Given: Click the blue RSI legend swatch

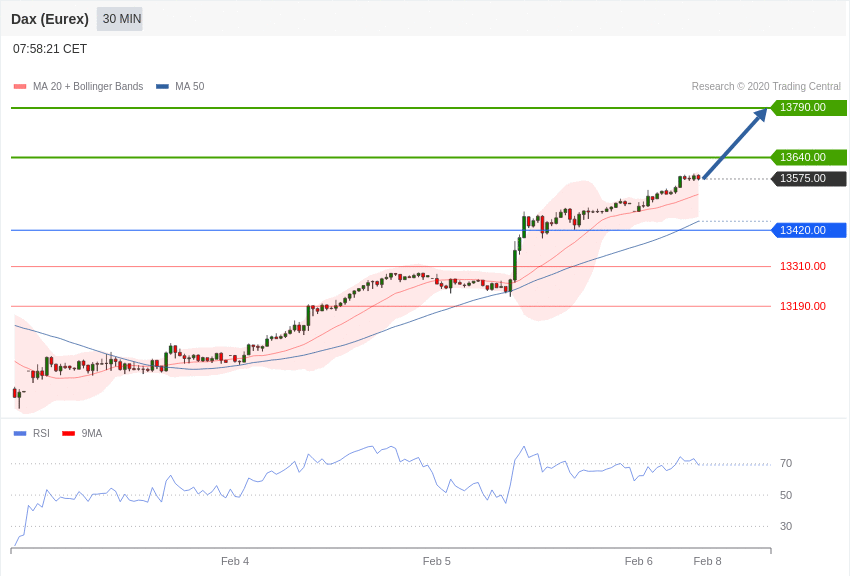Looking at the screenshot, I should 20,433.
